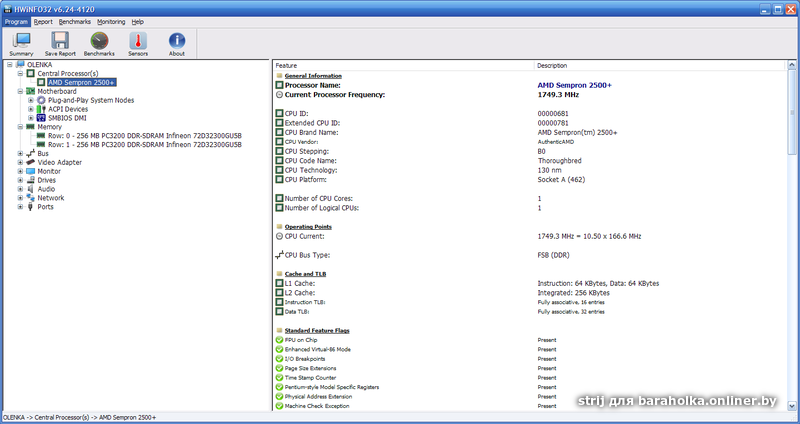This screenshot has width=800, height=424.
Task: Click the Motherboard icon in tree
Action: 31,91
